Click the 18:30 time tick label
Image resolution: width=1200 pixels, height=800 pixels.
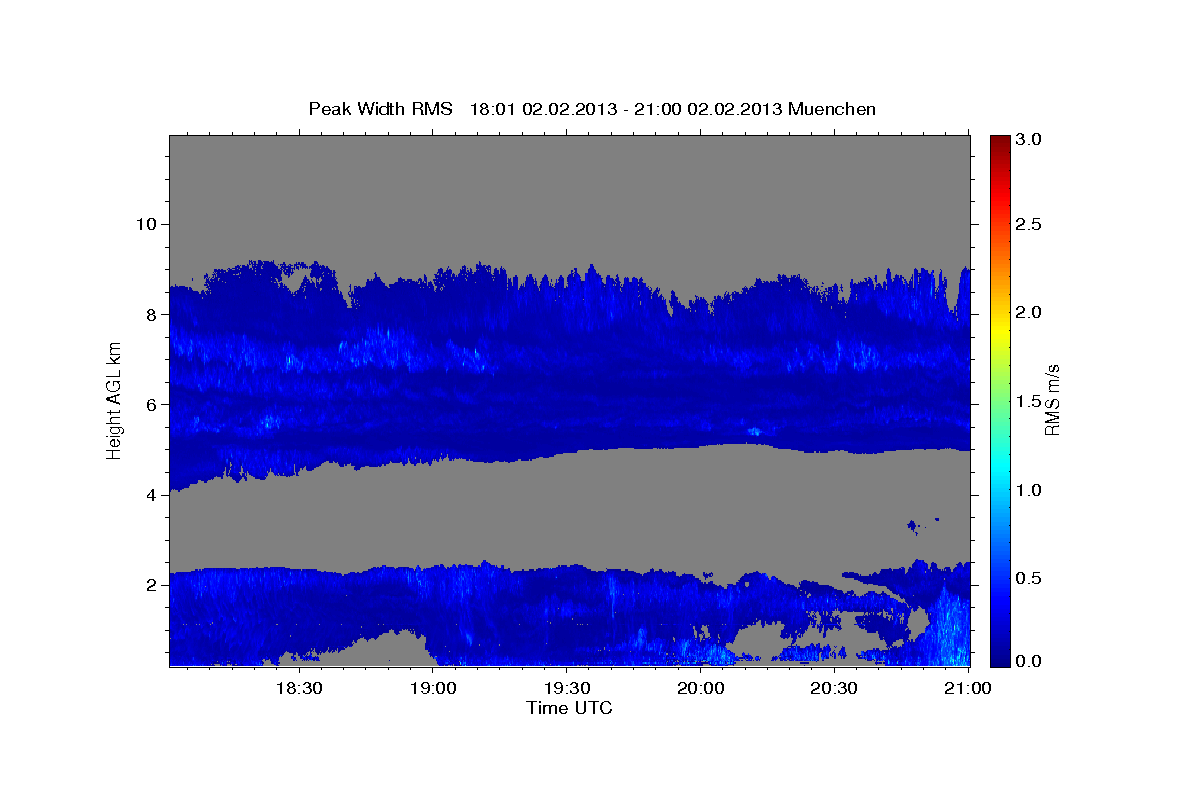coord(298,688)
